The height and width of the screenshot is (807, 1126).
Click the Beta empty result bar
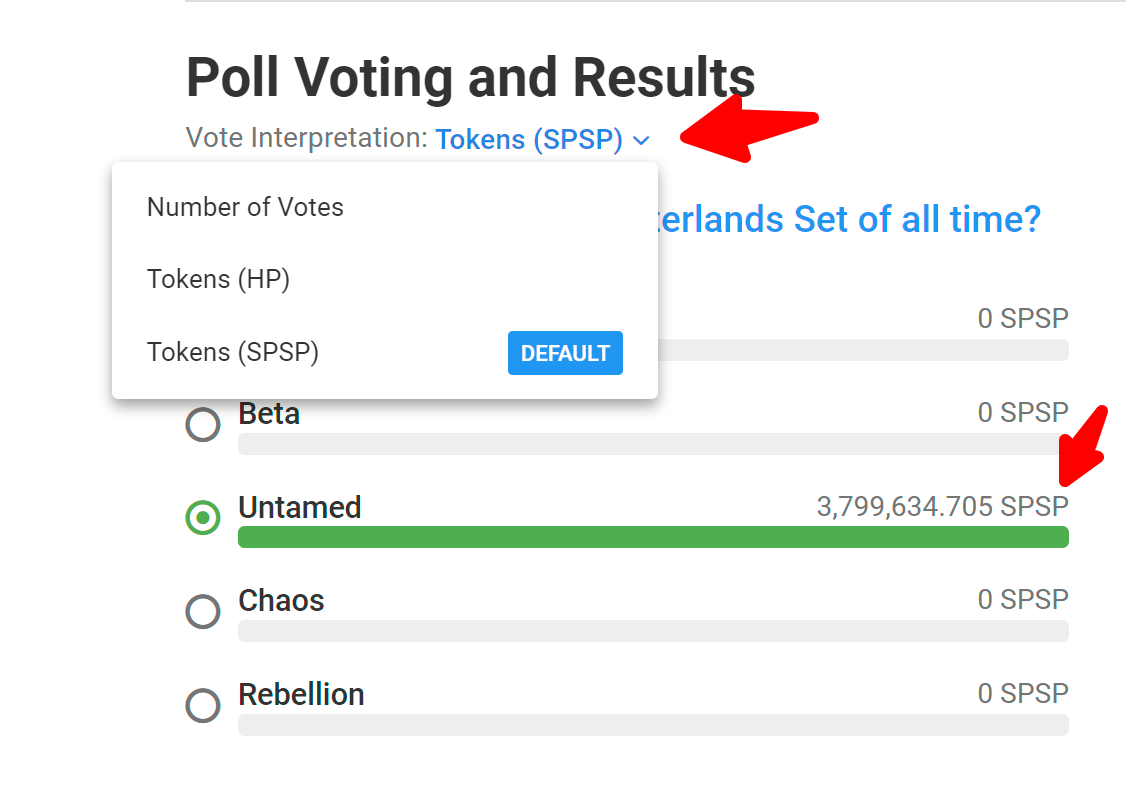[x=653, y=444]
